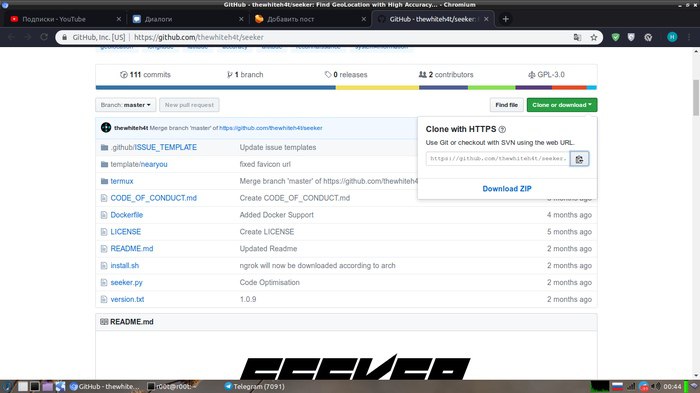
Task: Open the gray shield browser extension
Action: (631, 38)
